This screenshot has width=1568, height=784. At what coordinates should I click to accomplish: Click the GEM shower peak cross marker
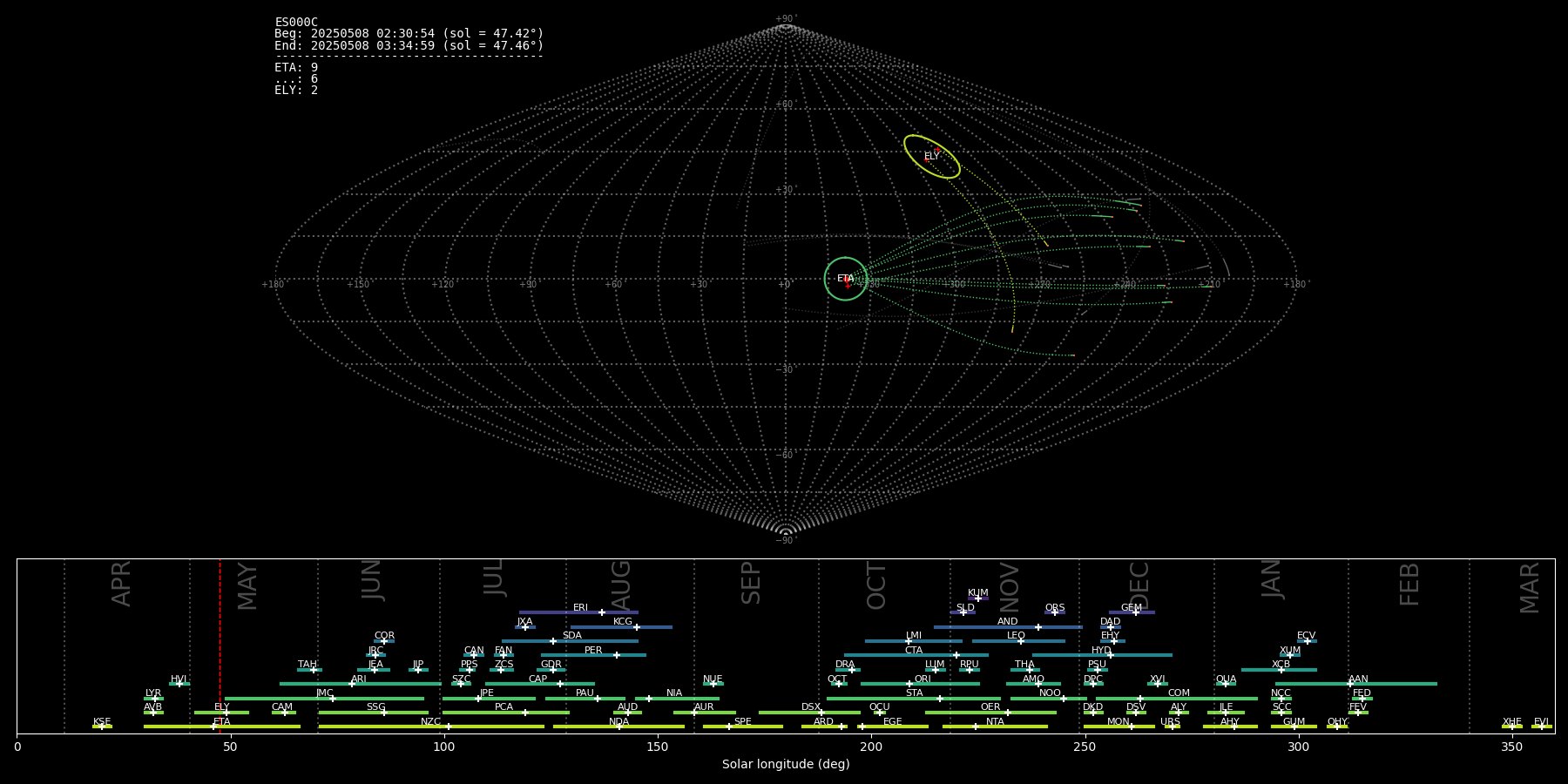tap(1135, 612)
